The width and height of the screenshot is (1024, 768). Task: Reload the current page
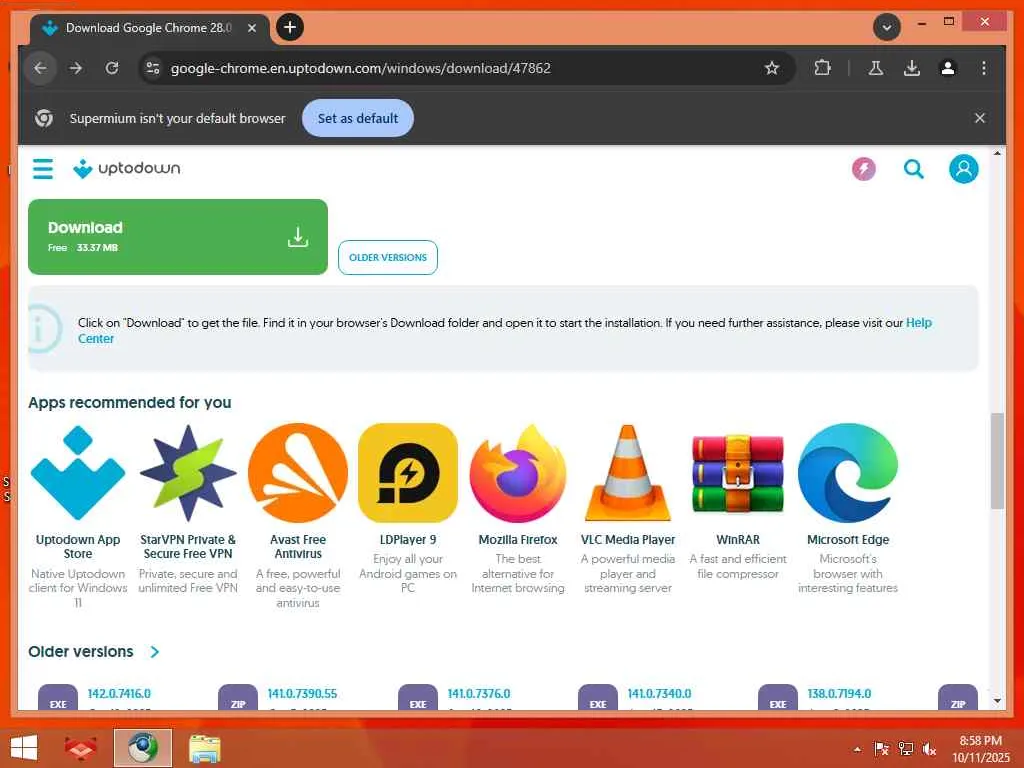(112, 68)
